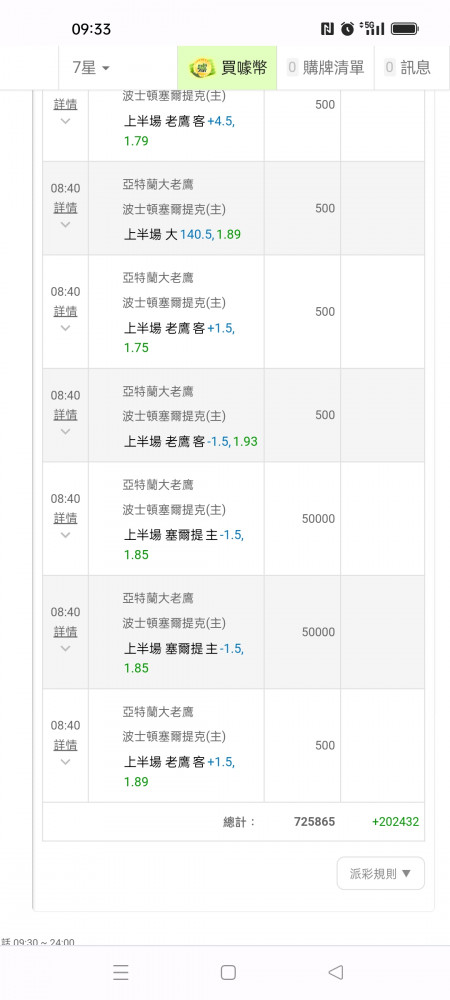Tap the 買嘍幣 button
Screen dimensions: 450x1000
tap(227, 67)
